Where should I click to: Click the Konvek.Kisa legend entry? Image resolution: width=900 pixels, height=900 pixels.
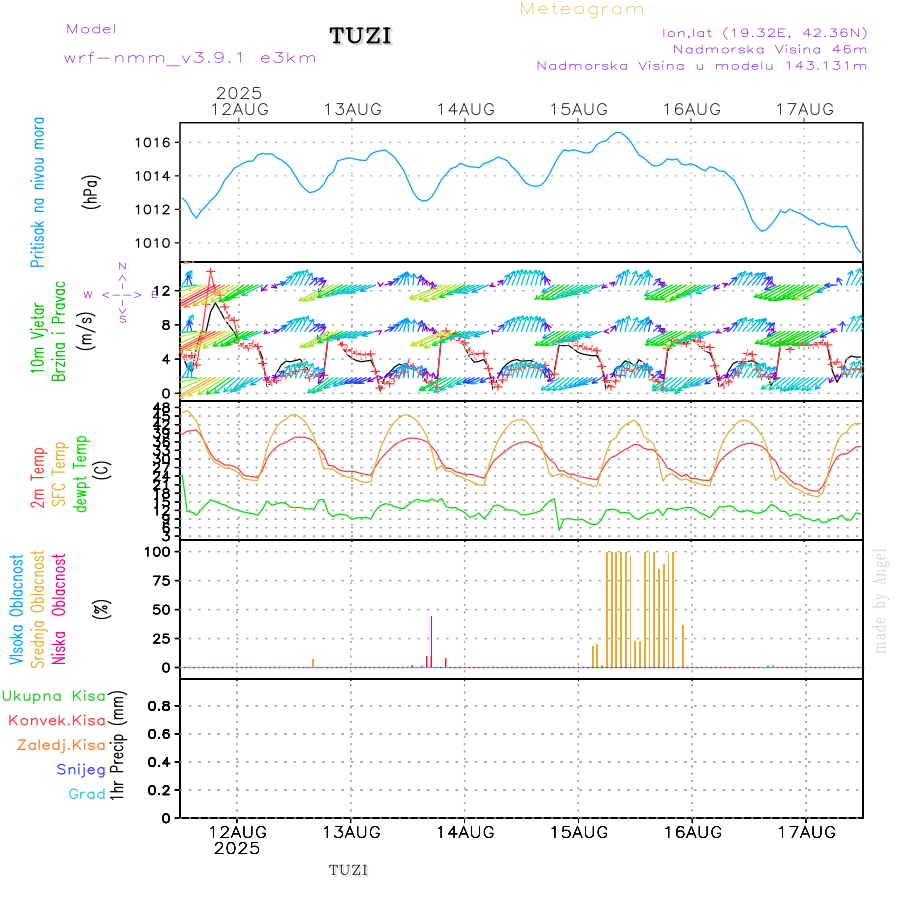pos(56,720)
